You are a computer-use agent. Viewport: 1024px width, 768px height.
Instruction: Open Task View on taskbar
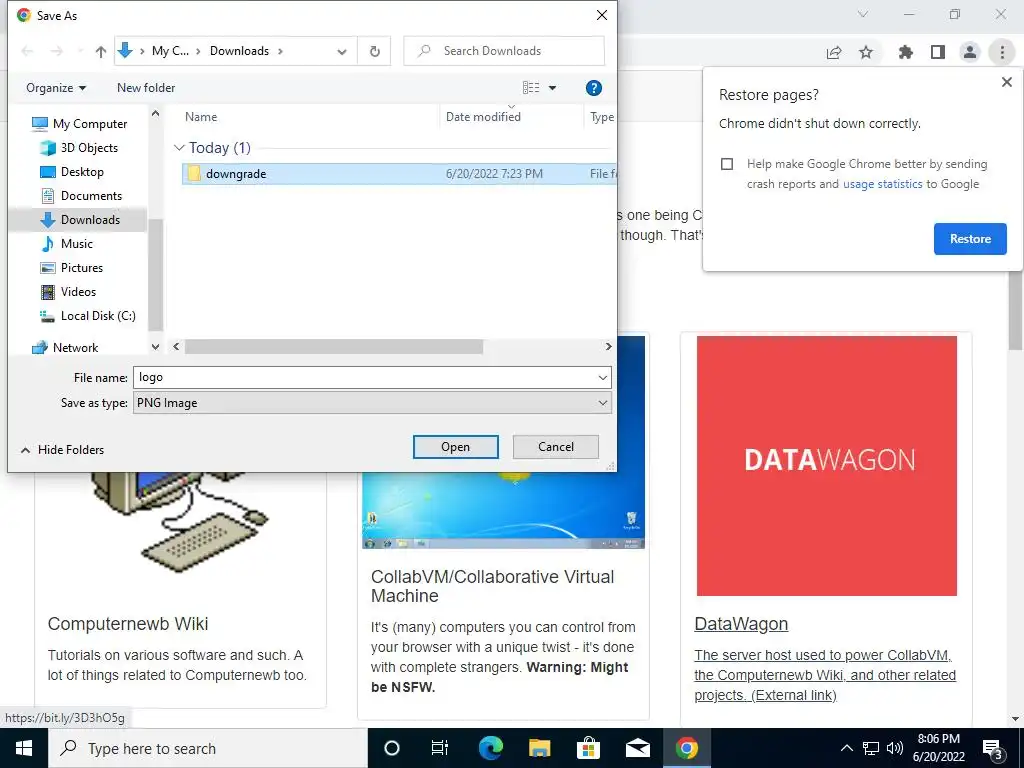coord(440,748)
